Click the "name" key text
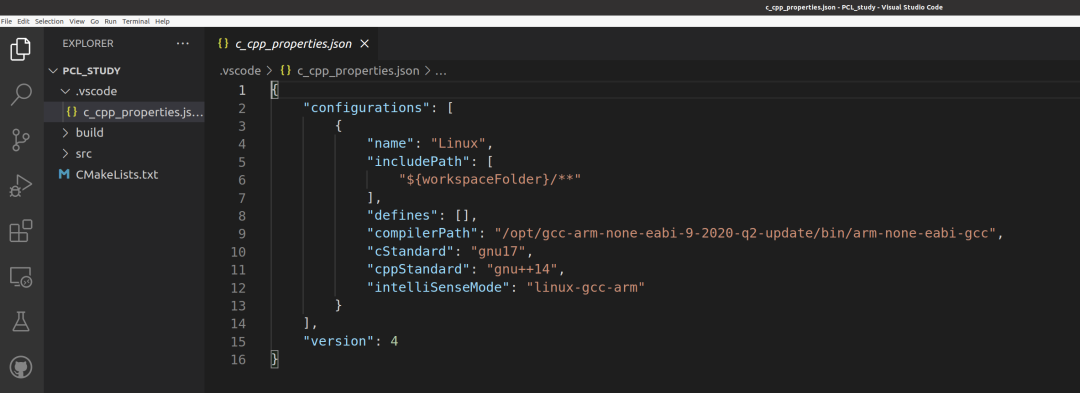 391,144
